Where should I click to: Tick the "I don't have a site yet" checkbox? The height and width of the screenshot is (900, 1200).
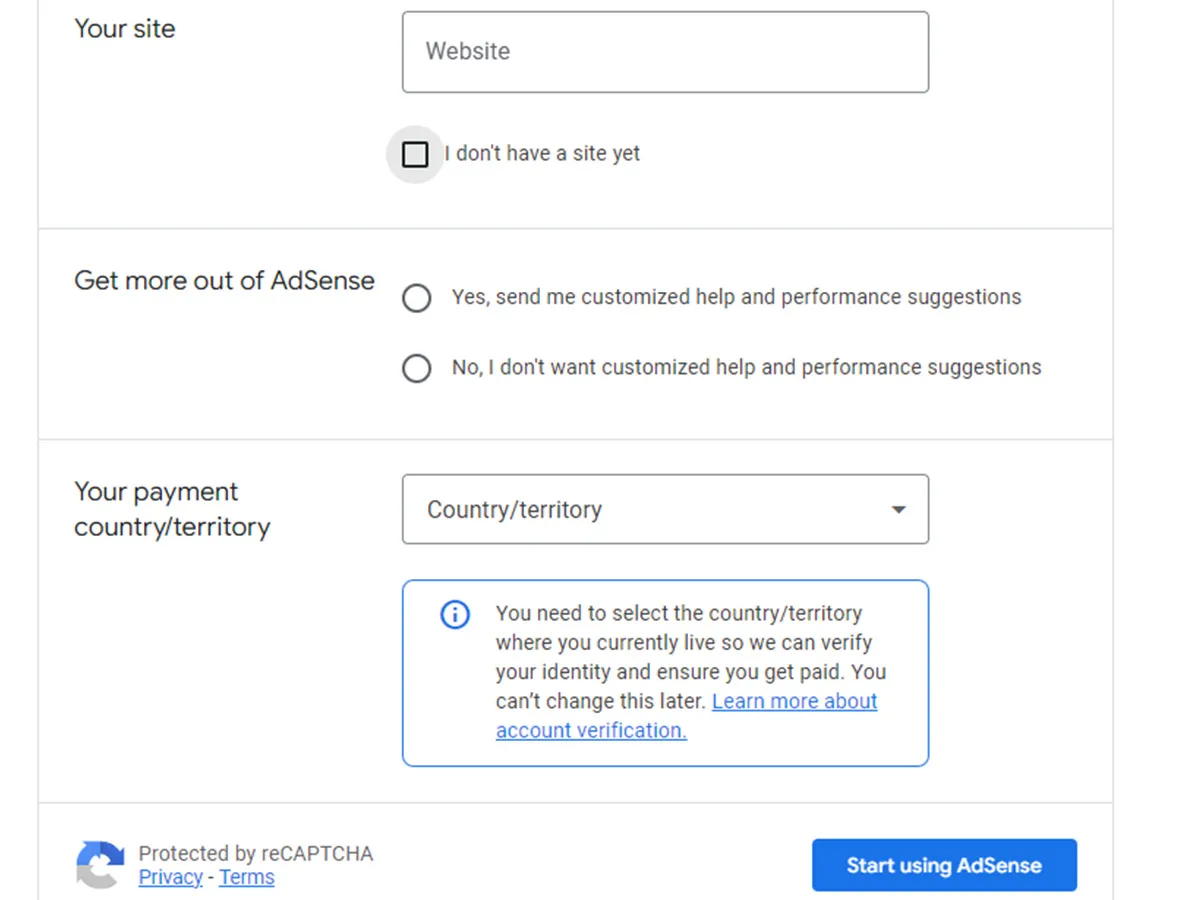pos(415,154)
